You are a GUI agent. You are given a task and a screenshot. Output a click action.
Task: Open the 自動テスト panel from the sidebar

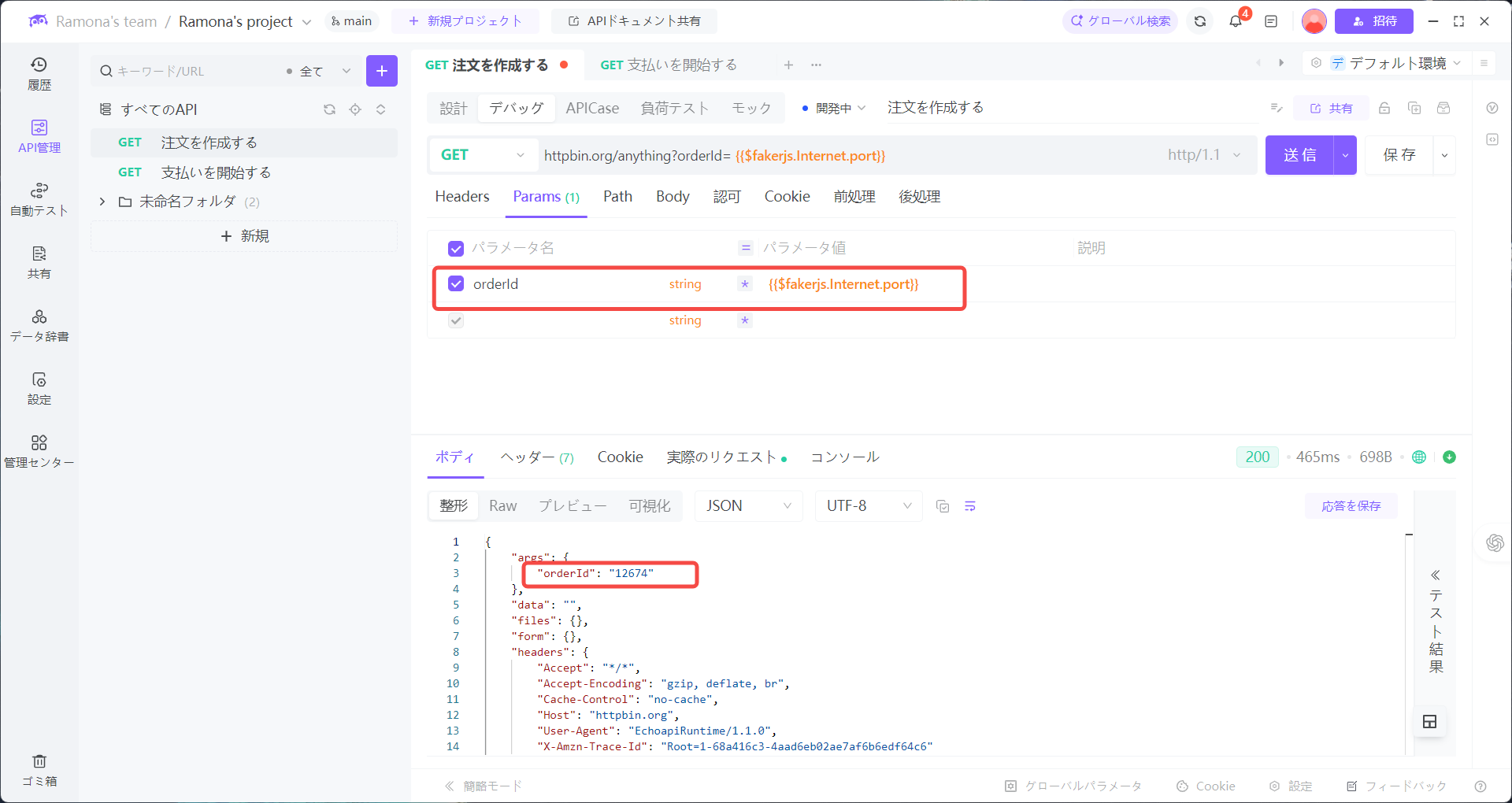click(39, 198)
